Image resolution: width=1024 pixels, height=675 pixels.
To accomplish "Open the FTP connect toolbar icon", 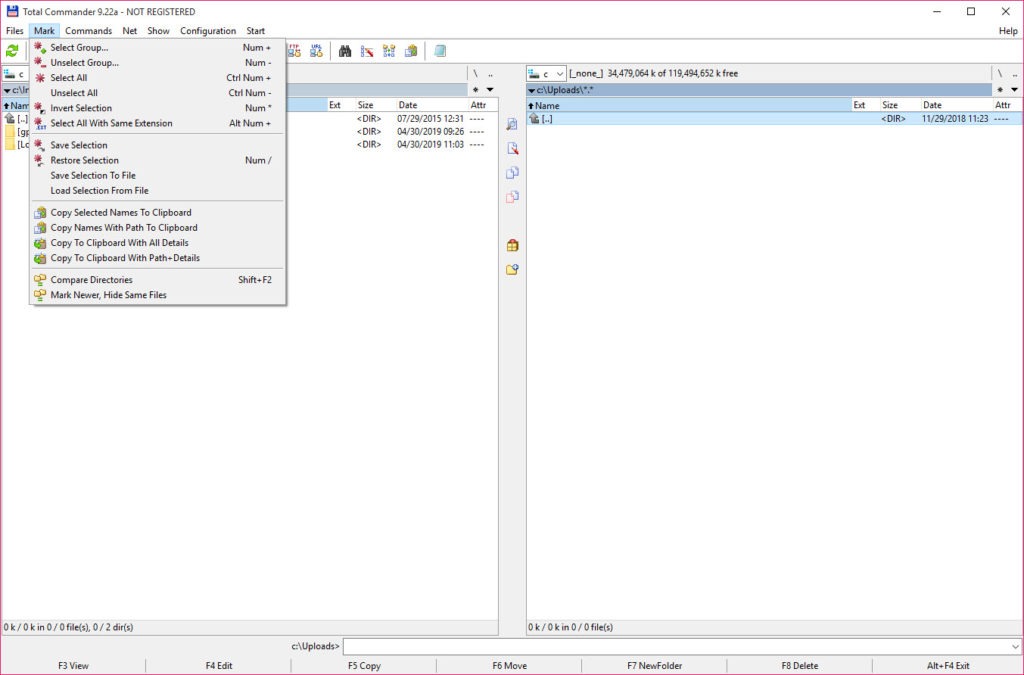I will [295, 51].
